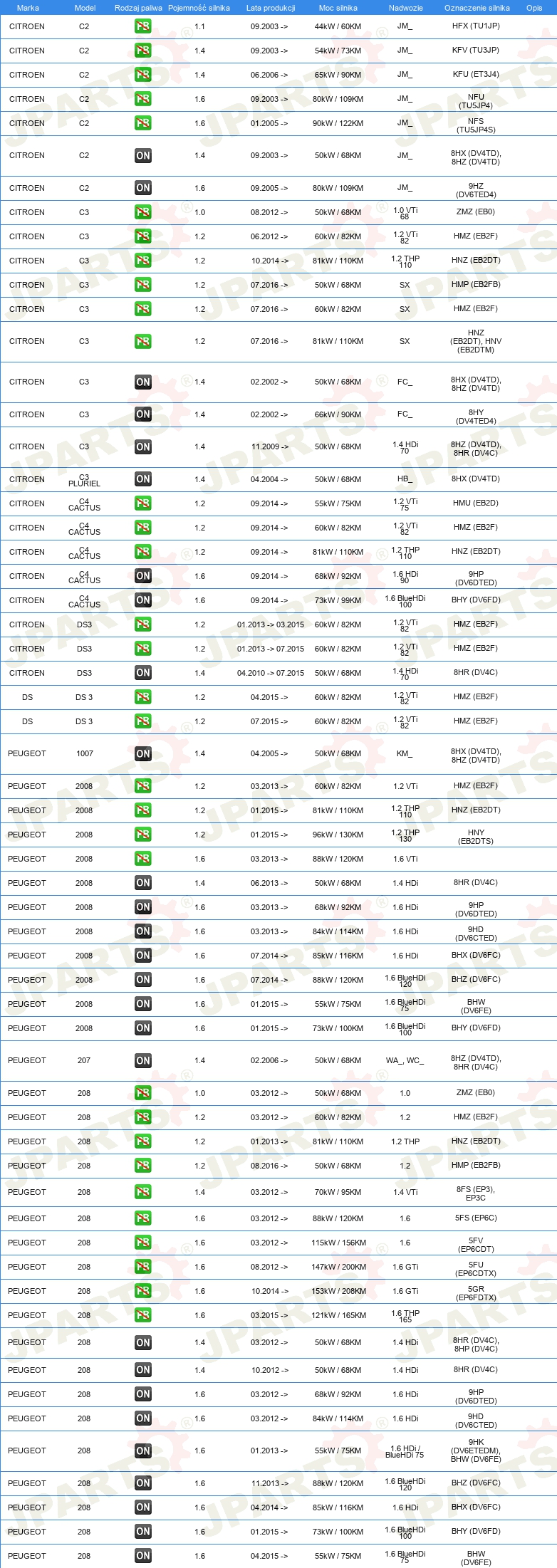557x1568 pixels.
Task: Click the Opis column header
Action: tap(534, 8)
